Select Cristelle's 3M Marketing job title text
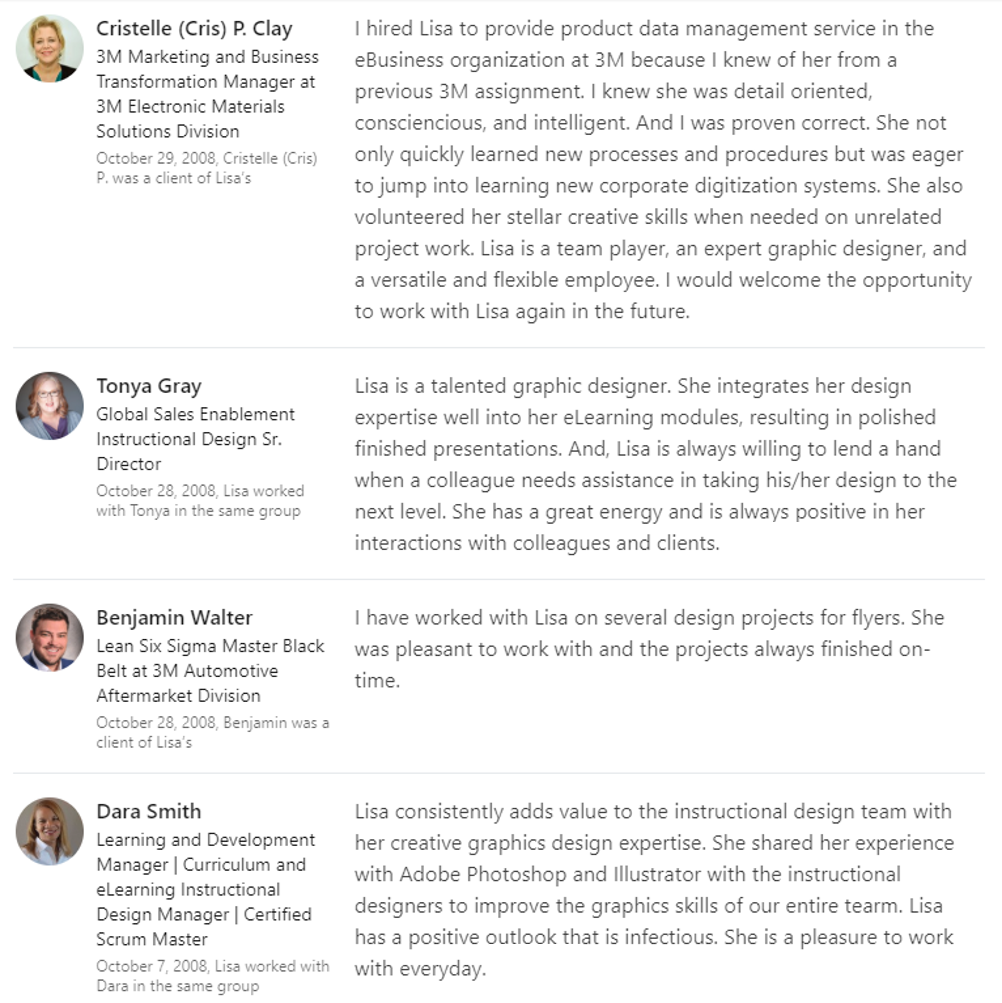The image size is (1002, 1003). [x=207, y=93]
